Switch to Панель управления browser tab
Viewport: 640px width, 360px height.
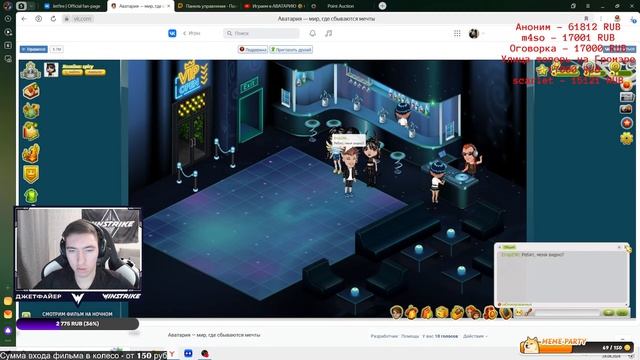coord(207,6)
